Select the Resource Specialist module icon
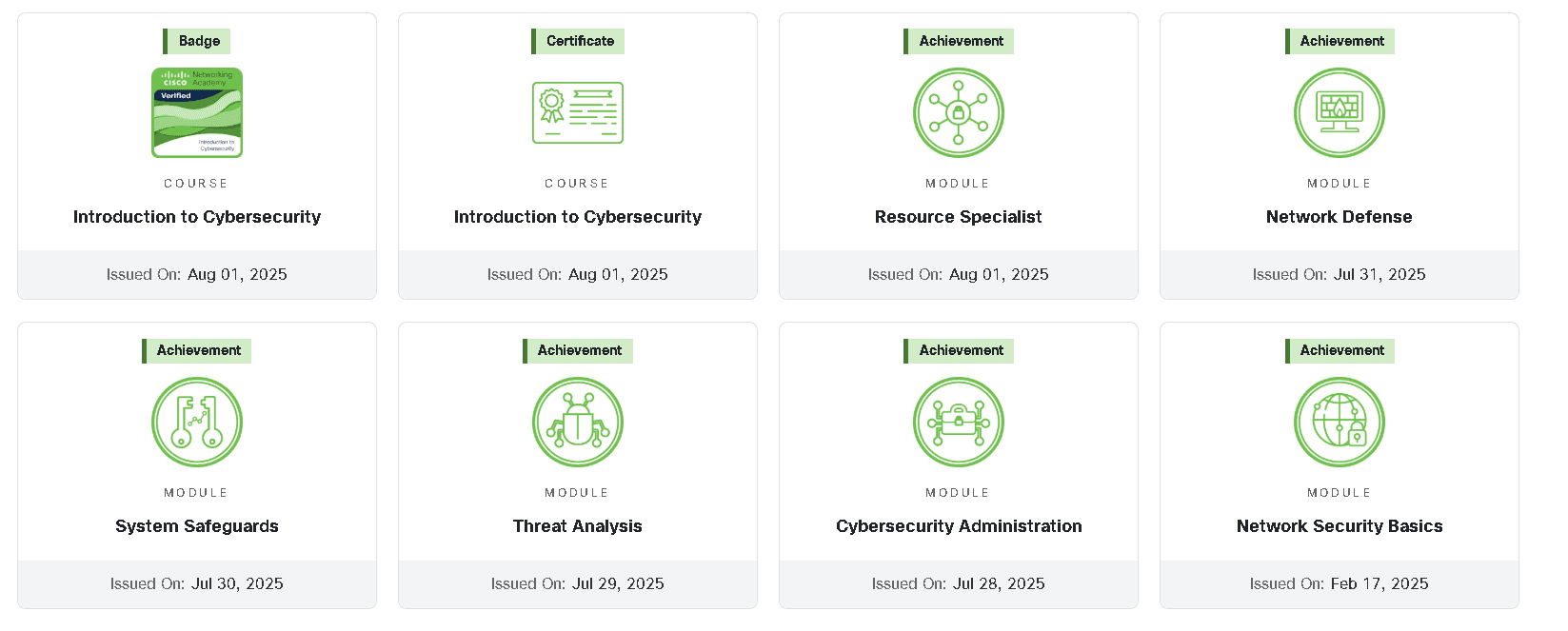Image resolution: width=1568 pixels, height=631 pixels. click(958, 112)
